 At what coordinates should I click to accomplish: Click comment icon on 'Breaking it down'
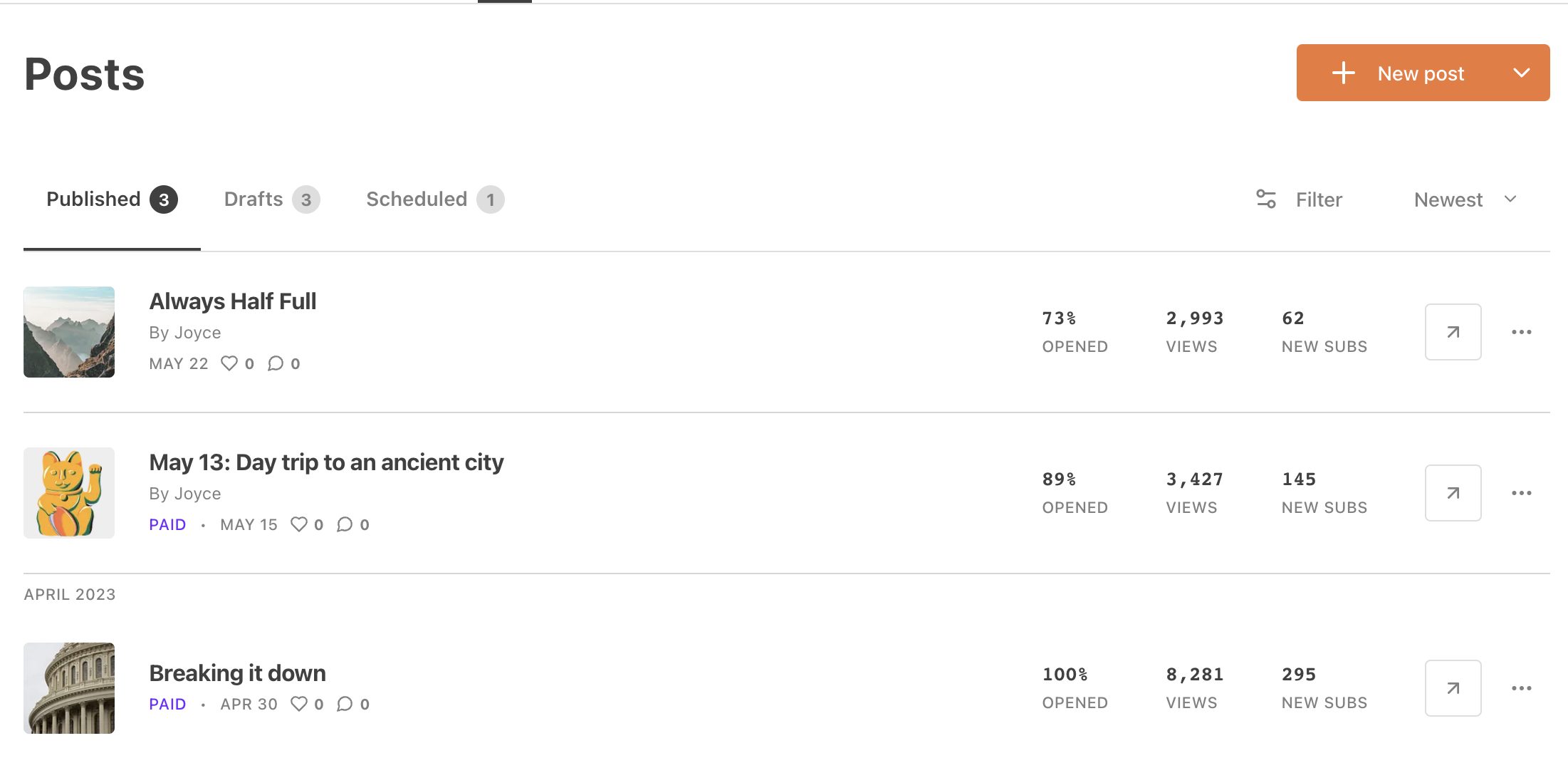click(345, 704)
